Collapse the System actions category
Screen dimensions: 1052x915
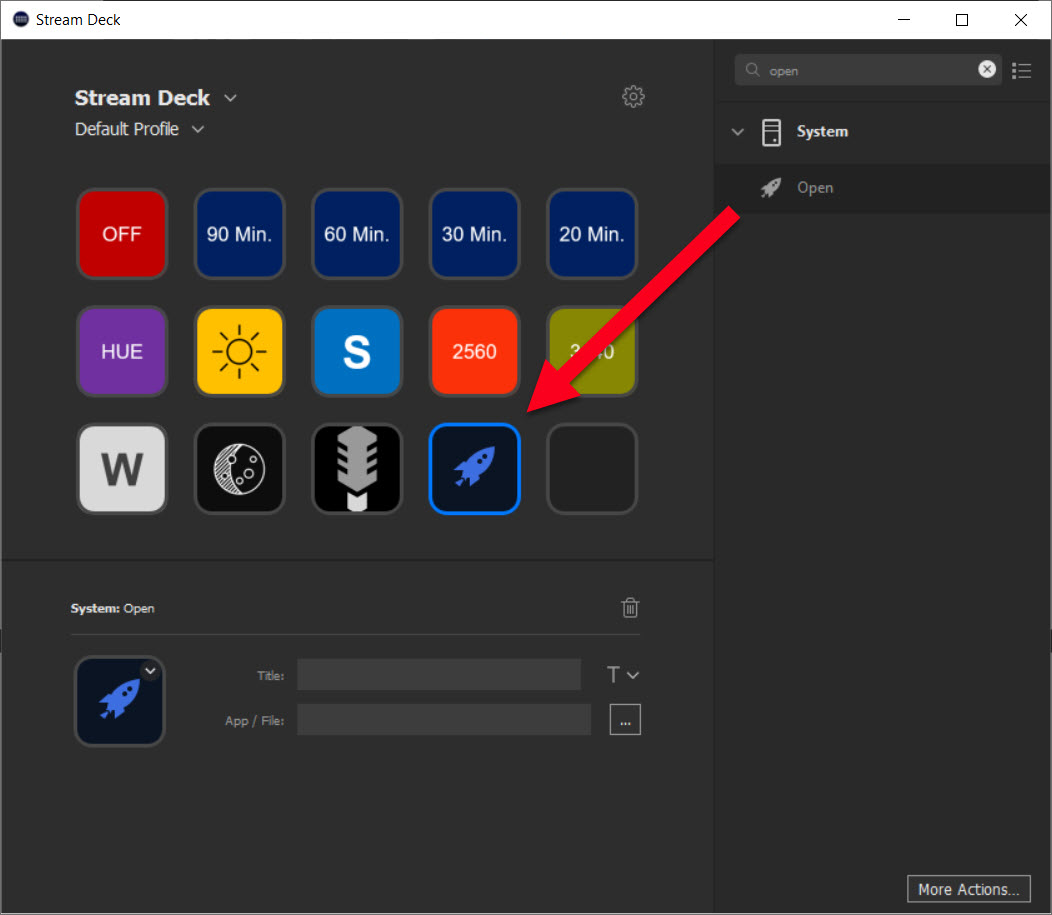(x=737, y=132)
